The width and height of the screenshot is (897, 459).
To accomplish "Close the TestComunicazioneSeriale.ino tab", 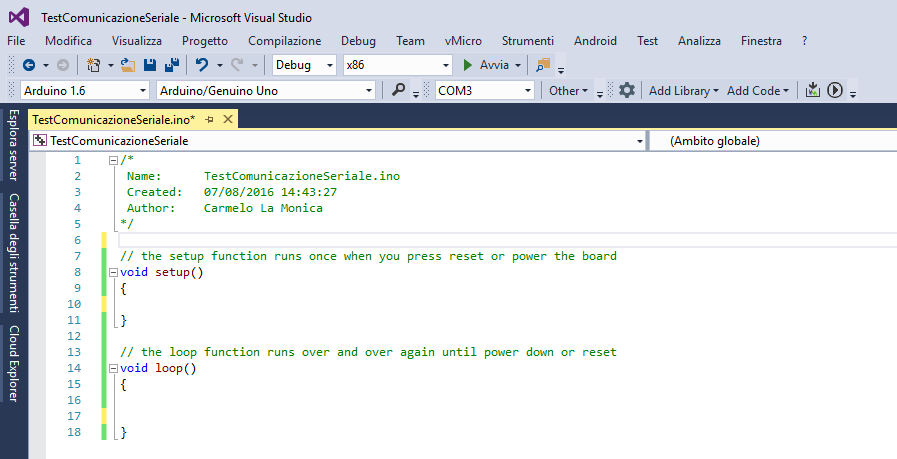I will [228, 119].
